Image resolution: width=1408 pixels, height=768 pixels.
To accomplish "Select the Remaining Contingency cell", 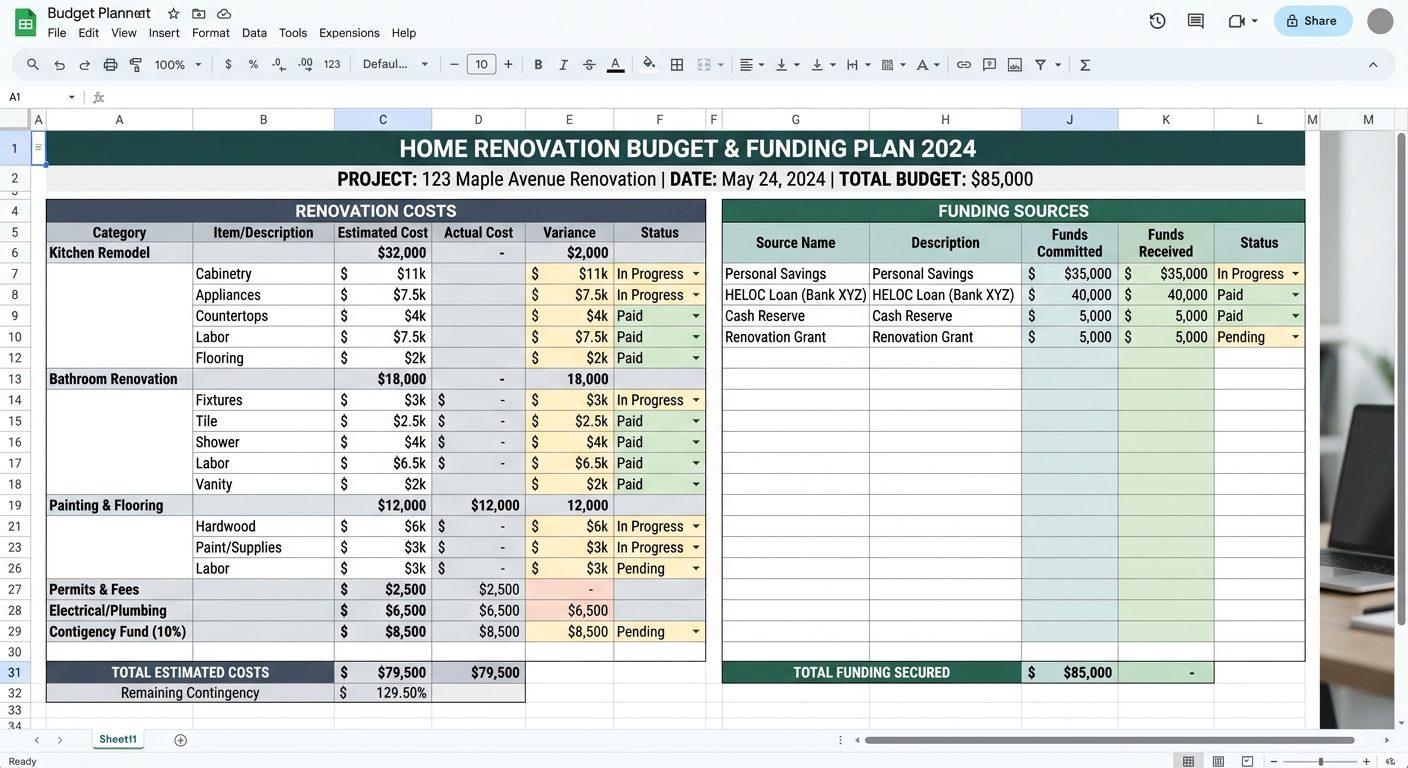I will [x=190, y=693].
